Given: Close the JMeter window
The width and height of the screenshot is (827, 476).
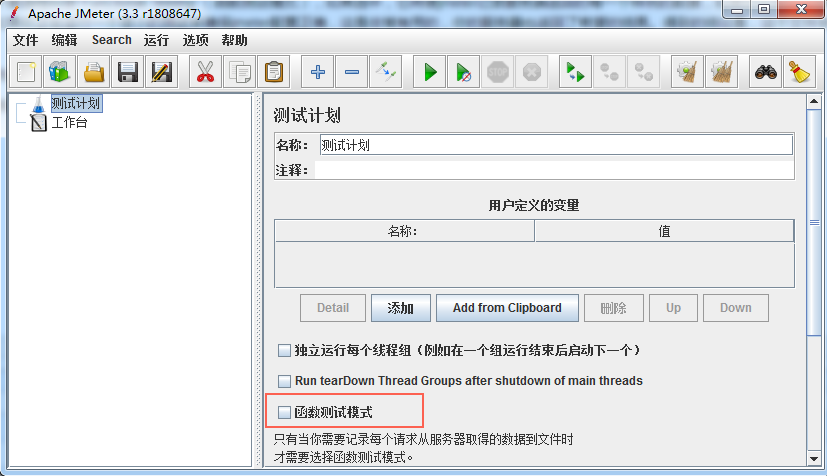Looking at the screenshot, I should coord(801,10).
